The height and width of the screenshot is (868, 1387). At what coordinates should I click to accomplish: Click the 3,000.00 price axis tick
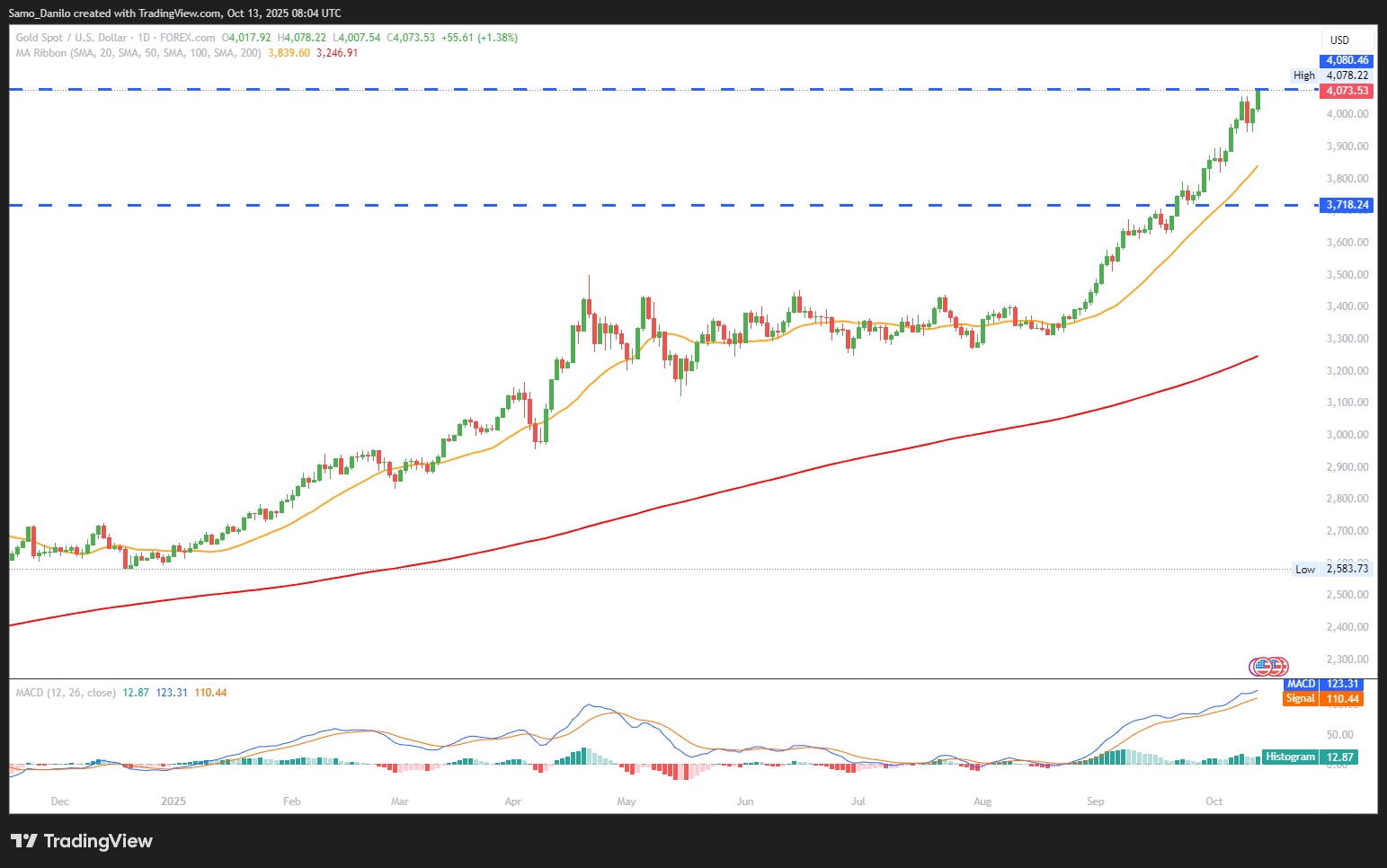[1347, 435]
